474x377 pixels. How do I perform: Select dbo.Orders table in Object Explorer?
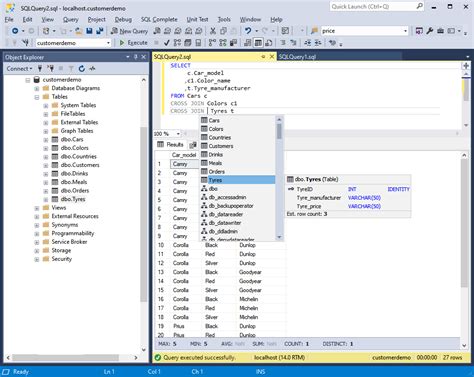[x=75, y=191]
